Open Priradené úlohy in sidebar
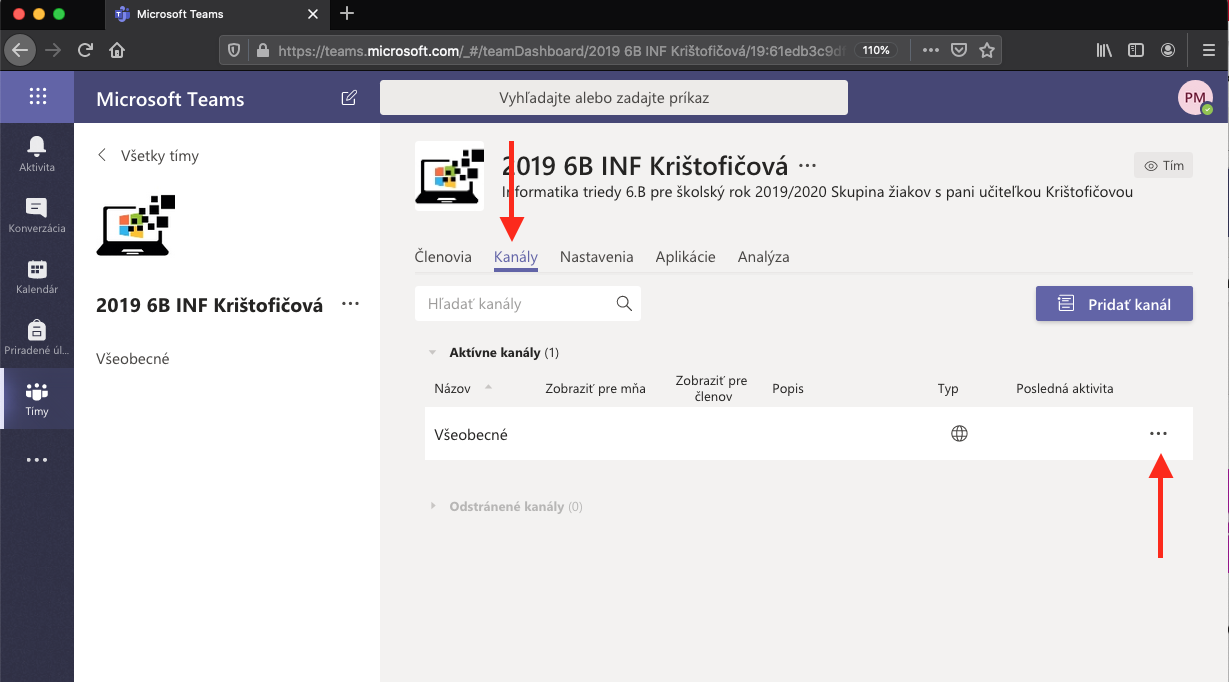 (37, 338)
